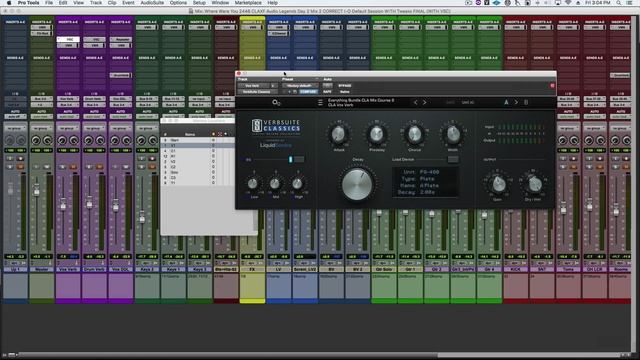
Task: Open Spotlight search in menu bar
Action: pos(619,3)
